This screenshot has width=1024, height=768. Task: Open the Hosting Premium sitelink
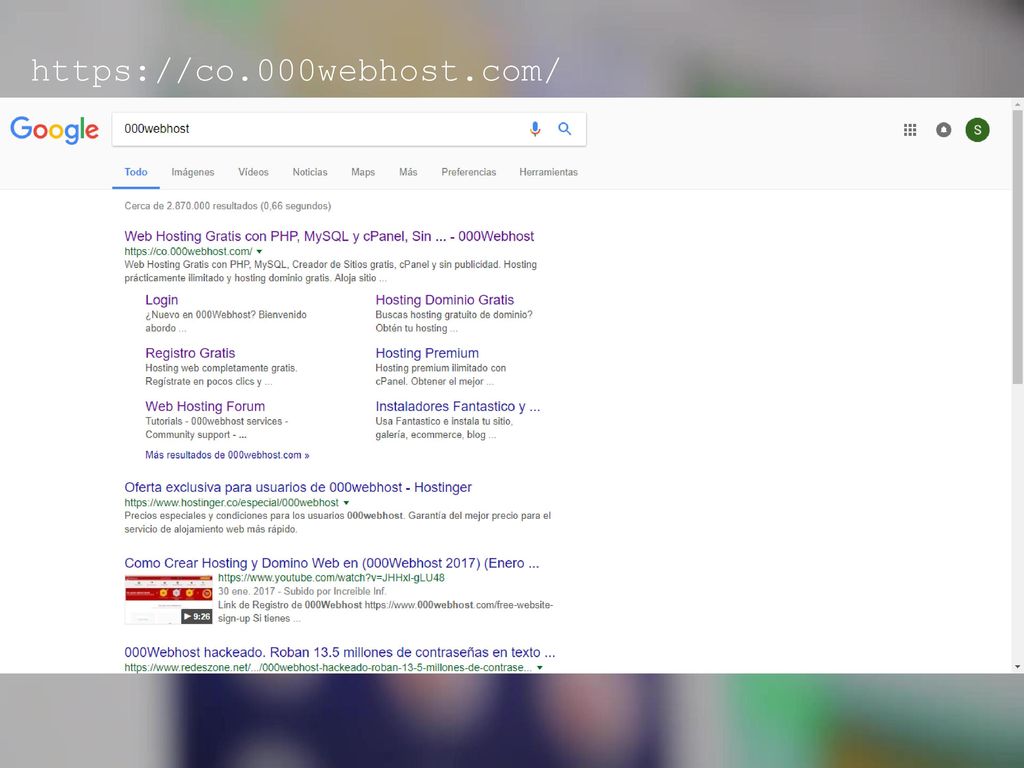tap(427, 353)
